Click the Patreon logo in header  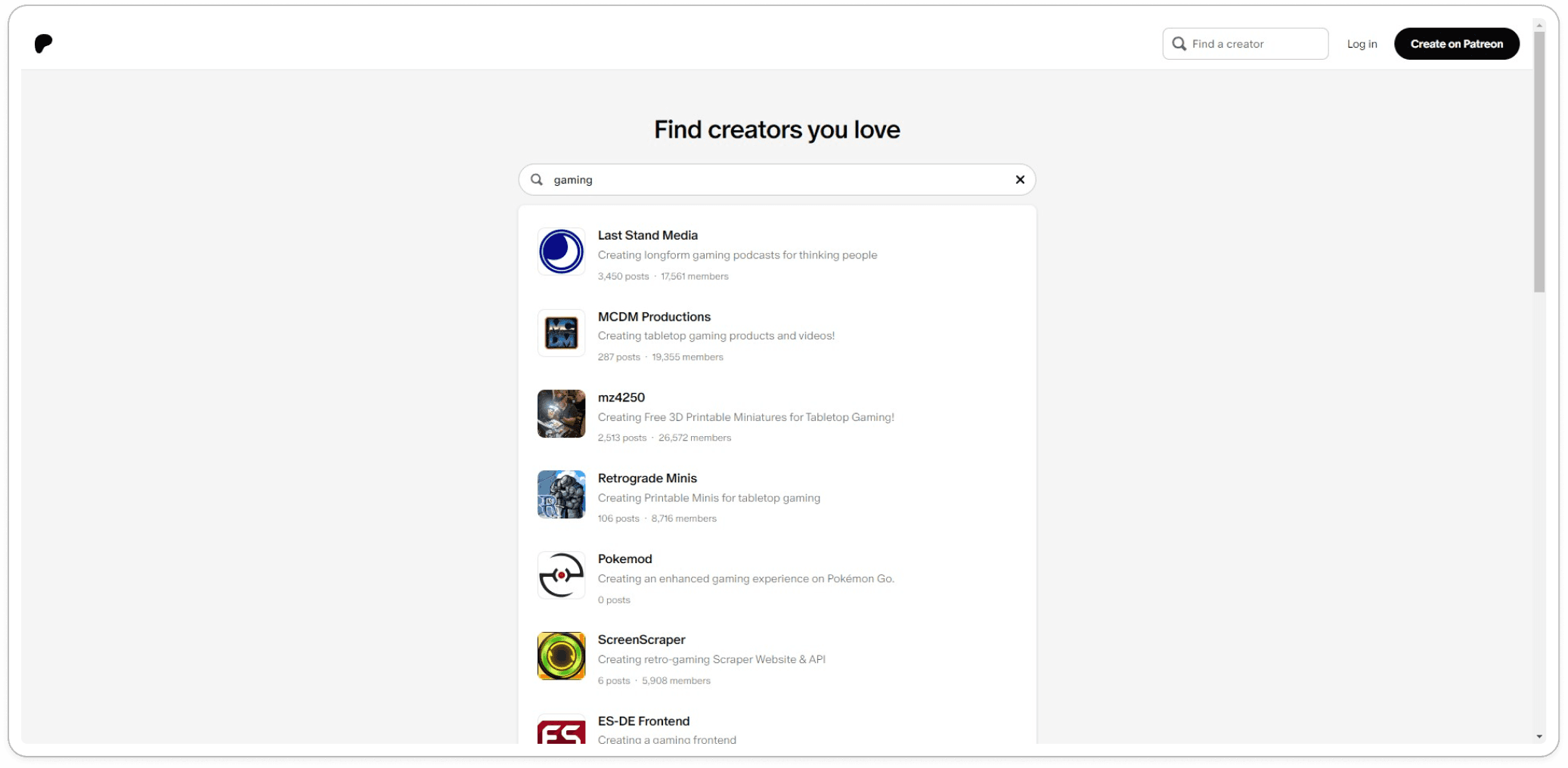point(44,44)
